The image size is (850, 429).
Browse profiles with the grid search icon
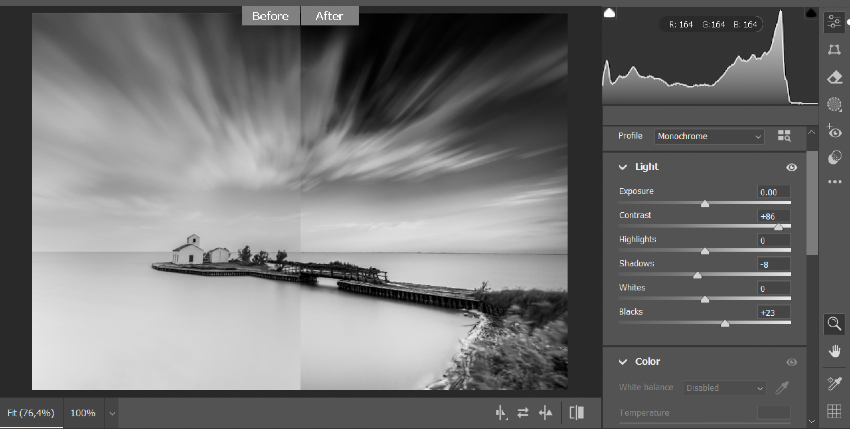click(x=784, y=136)
